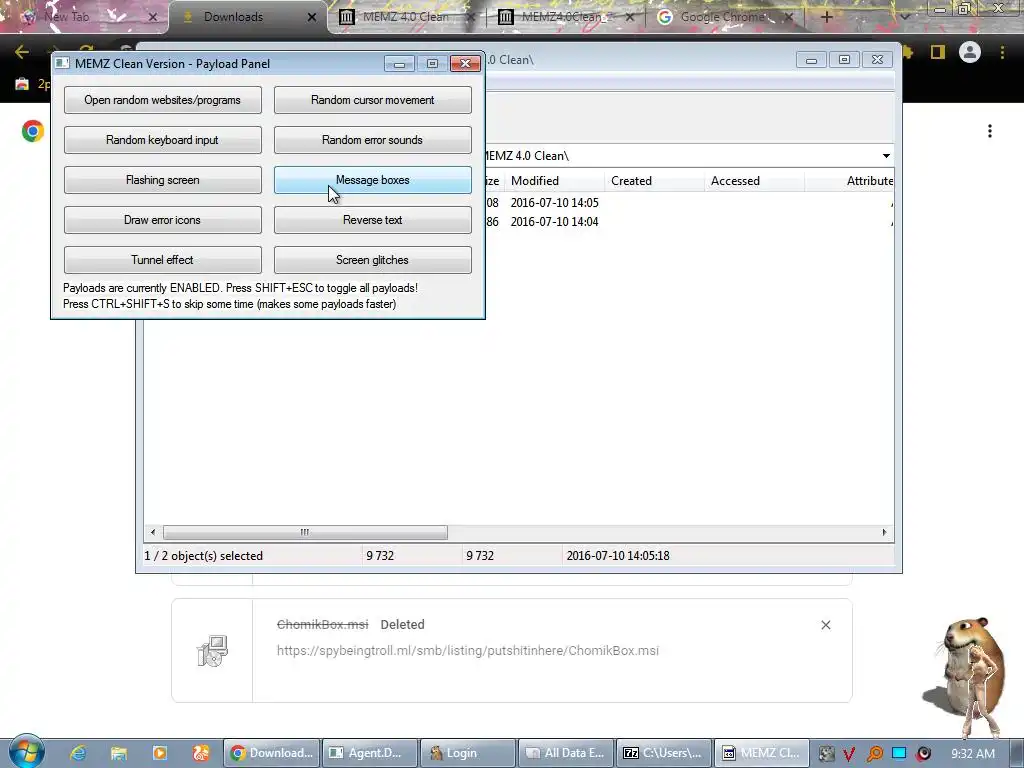Click the round camera-like tray icon

pyautogui.click(x=923, y=754)
